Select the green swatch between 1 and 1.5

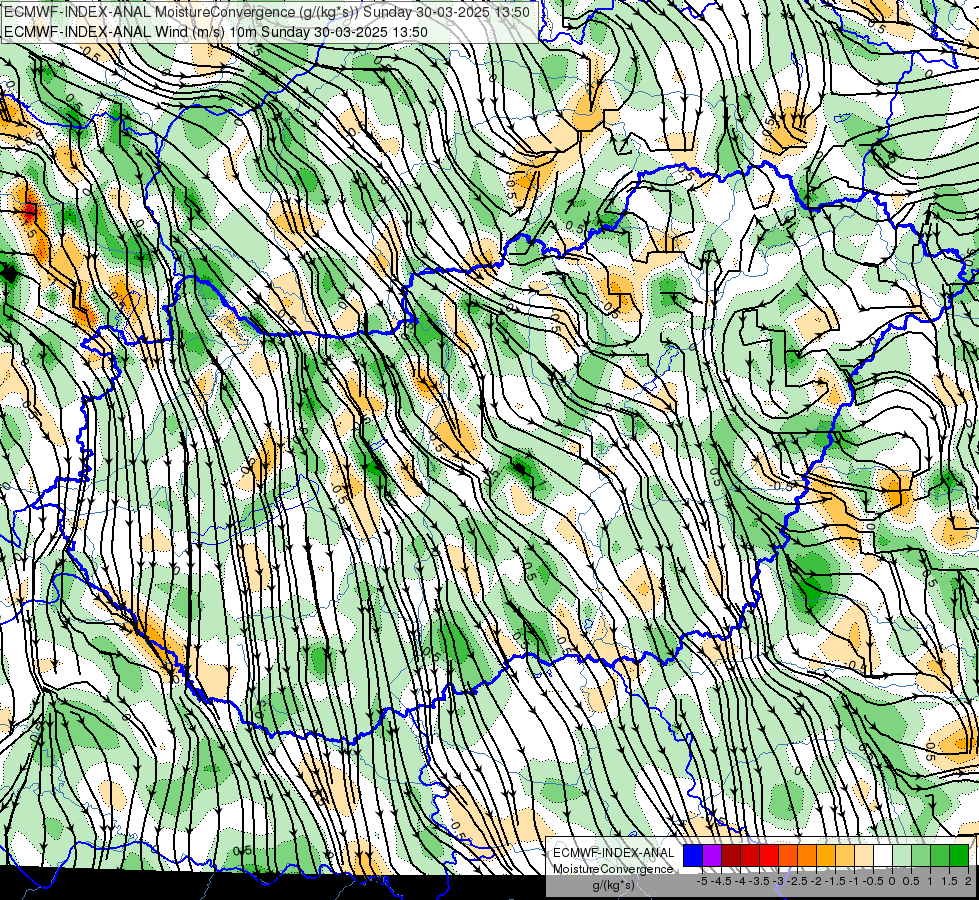940,855
